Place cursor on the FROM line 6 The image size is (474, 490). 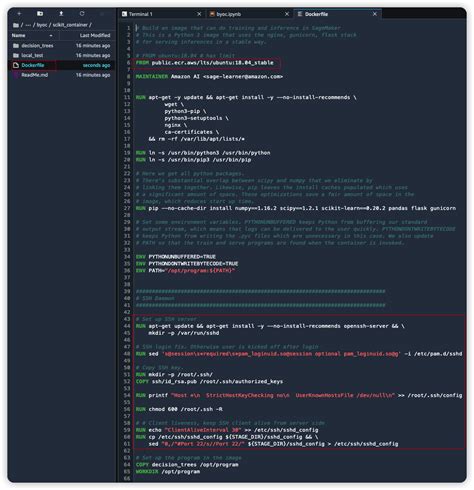(x=204, y=63)
